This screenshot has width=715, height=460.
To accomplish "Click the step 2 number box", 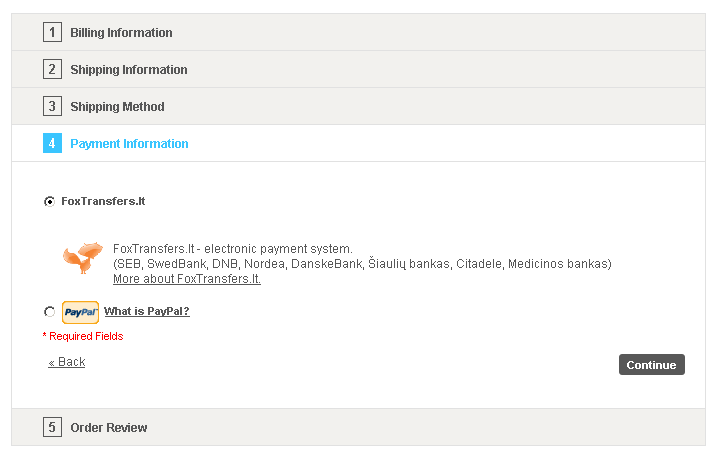I will click(52, 69).
